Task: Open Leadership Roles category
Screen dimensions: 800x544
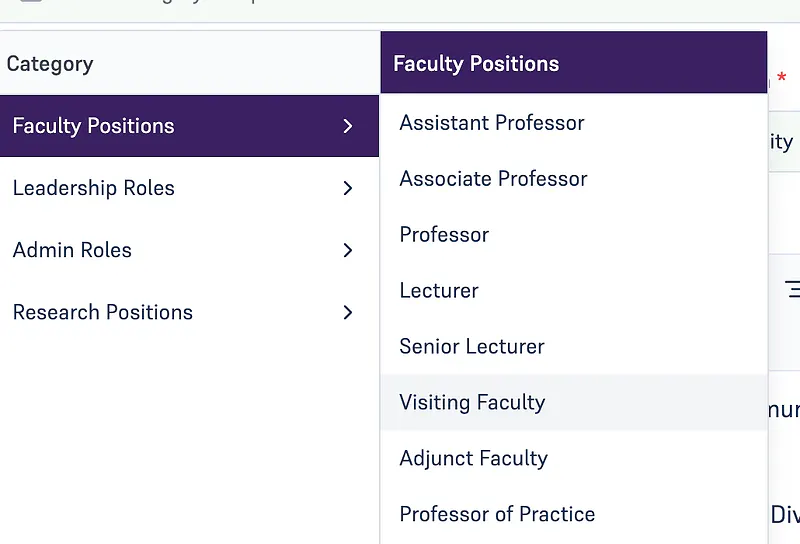Action: (x=189, y=188)
